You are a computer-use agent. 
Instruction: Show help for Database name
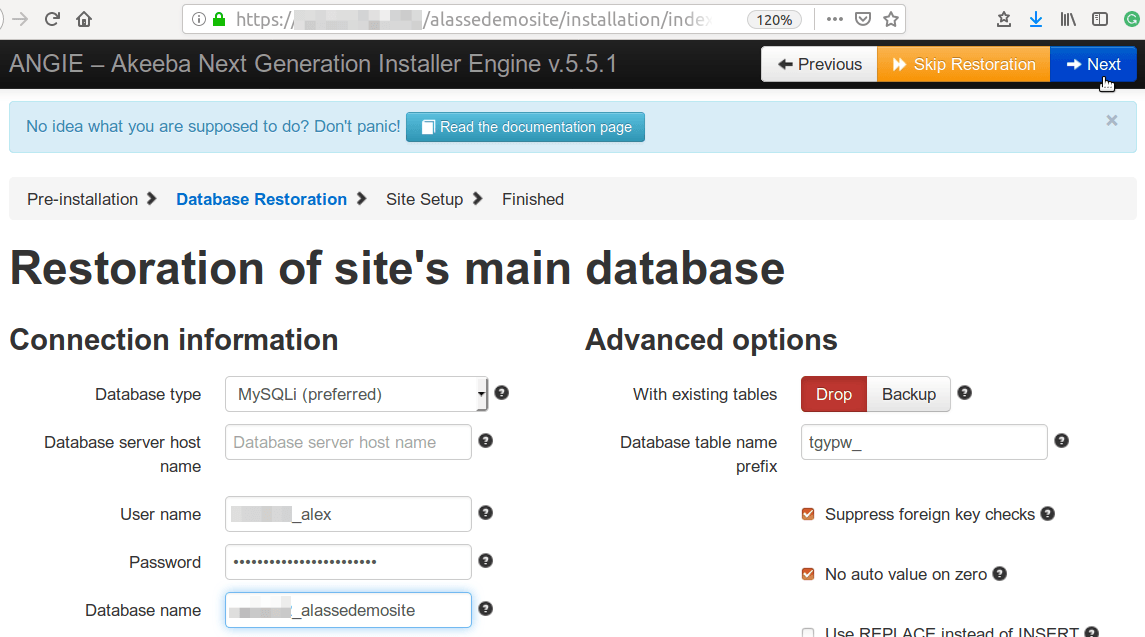pos(486,609)
